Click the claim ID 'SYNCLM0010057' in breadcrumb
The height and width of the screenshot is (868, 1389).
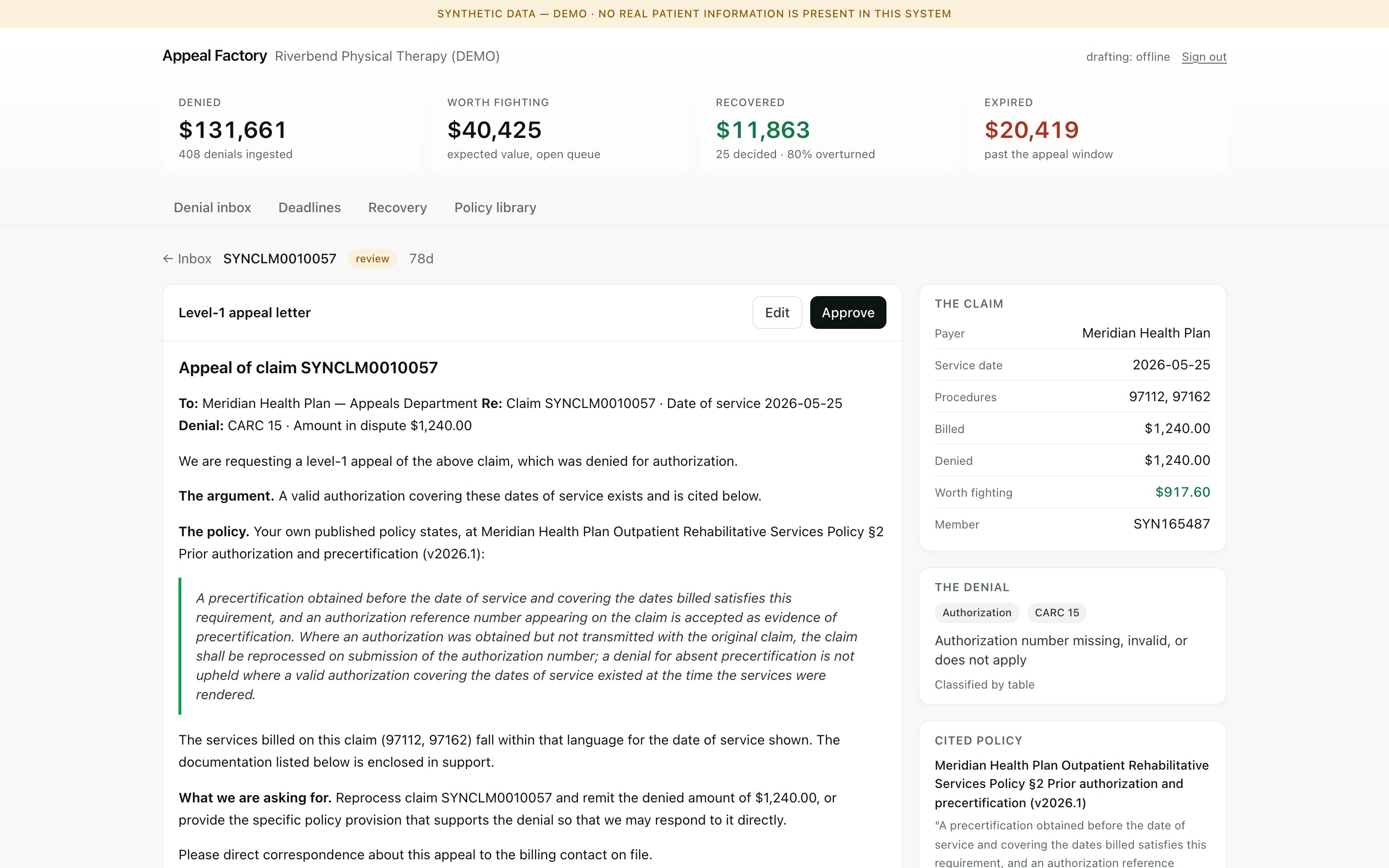[x=280, y=259]
